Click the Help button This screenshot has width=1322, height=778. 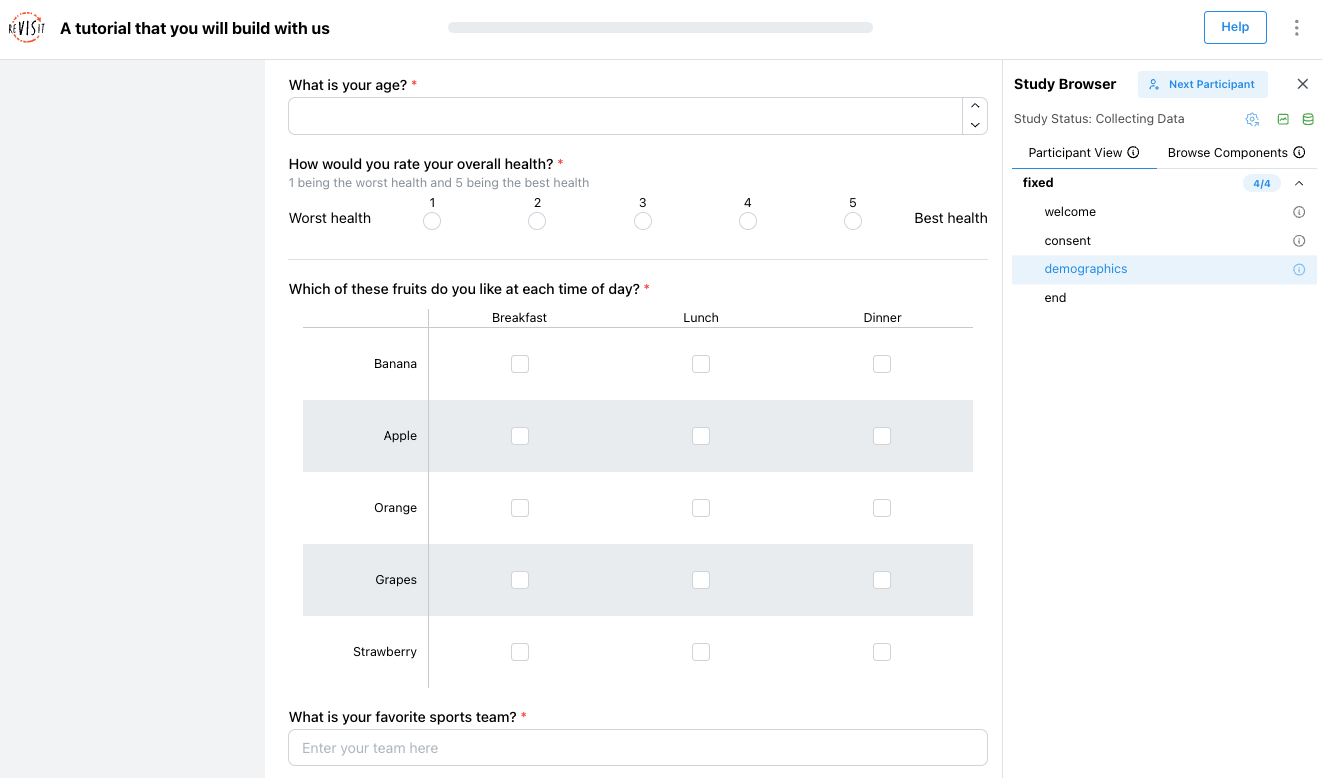click(x=1235, y=28)
